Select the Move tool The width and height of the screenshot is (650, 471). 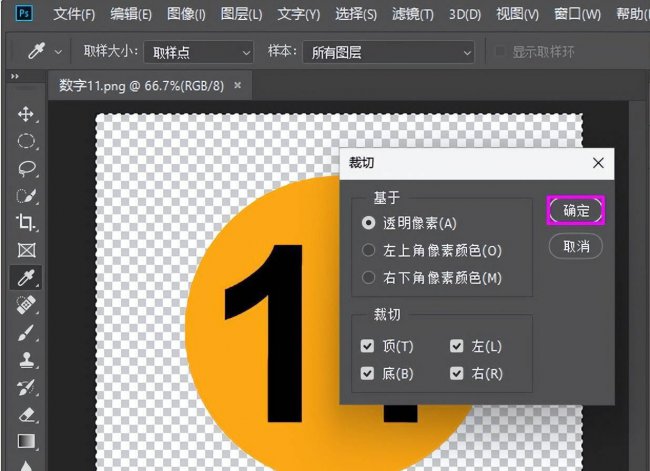tap(26, 114)
